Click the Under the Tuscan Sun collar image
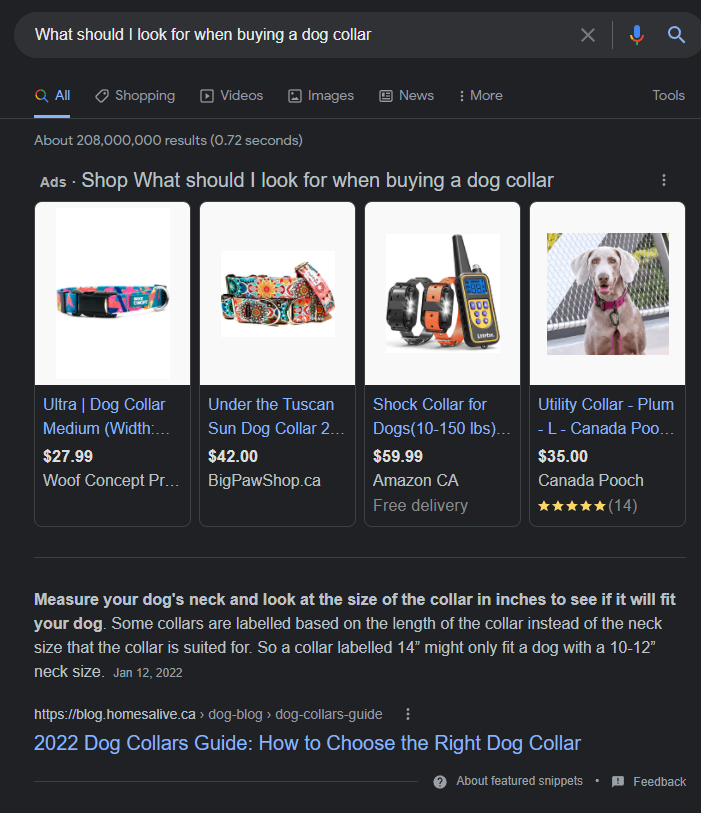Image resolution: width=701 pixels, height=813 pixels. click(277, 294)
